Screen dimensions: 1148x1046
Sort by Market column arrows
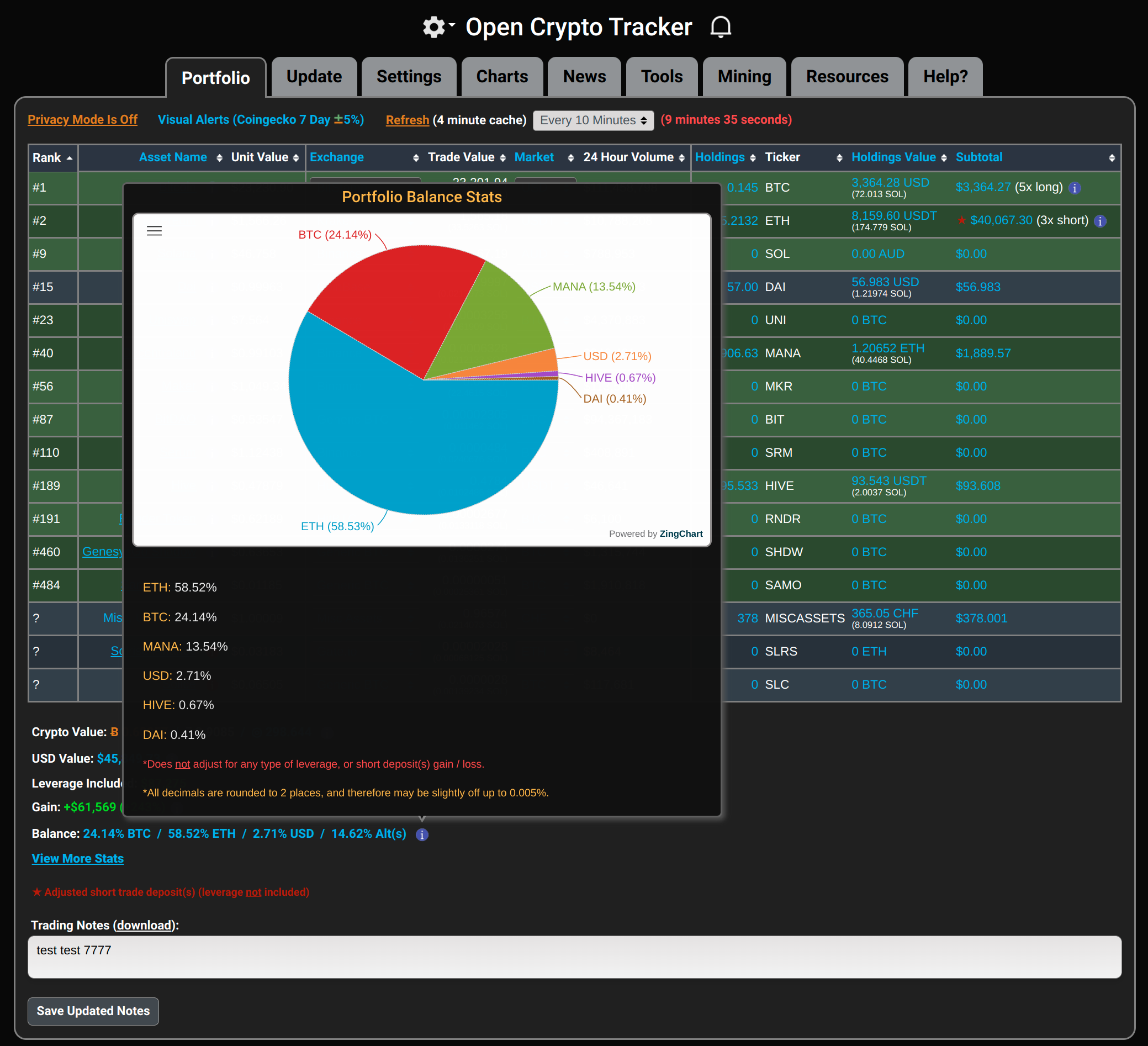click(x=570, y=158)
